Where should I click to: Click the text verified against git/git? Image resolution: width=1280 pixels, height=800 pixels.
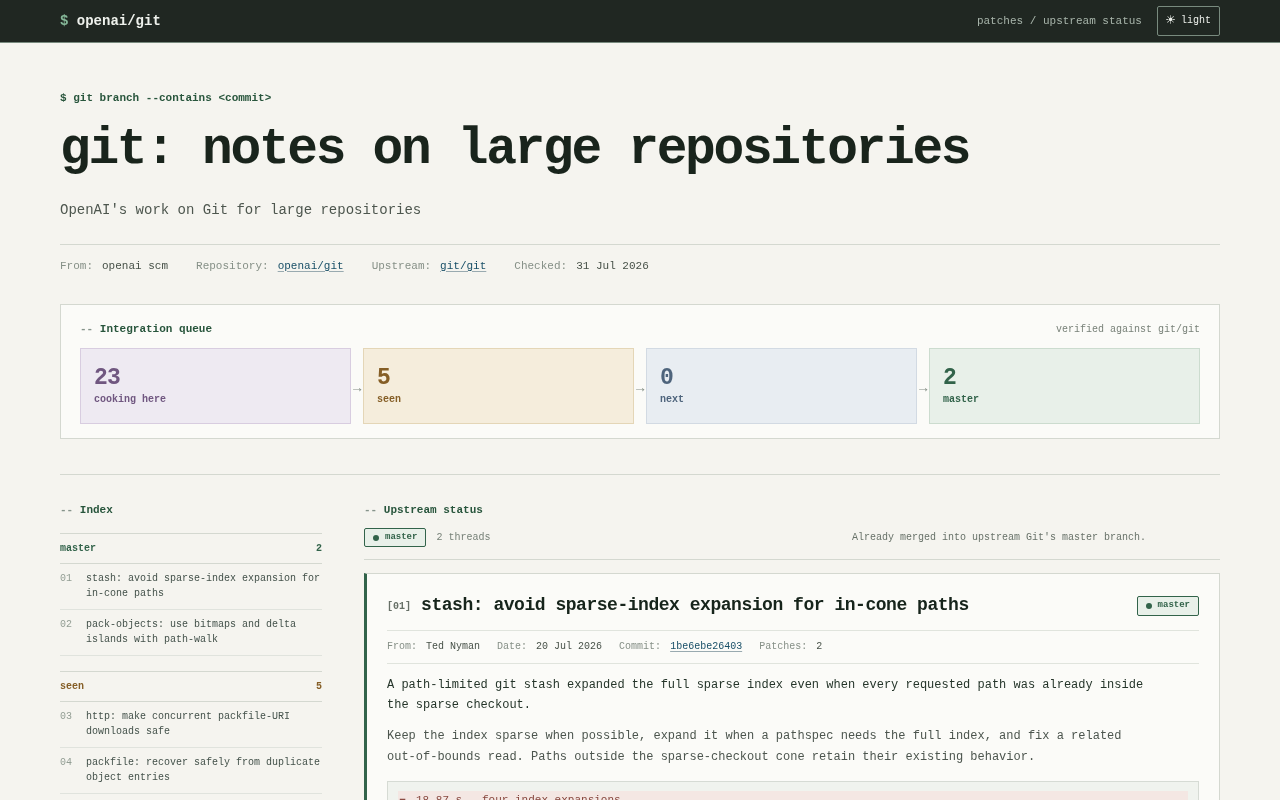point(1128,329)
